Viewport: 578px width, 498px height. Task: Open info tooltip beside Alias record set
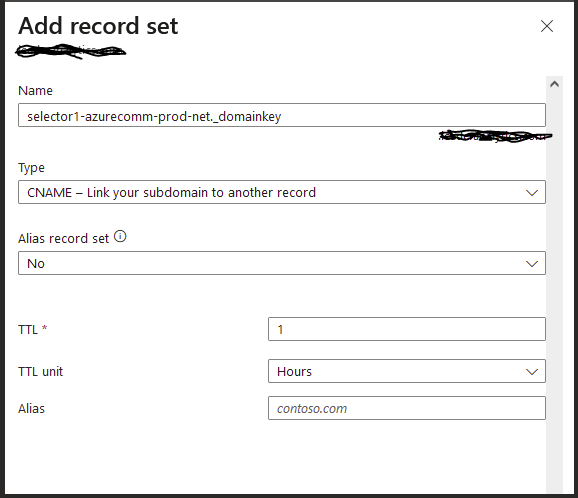tap(120, 236)
